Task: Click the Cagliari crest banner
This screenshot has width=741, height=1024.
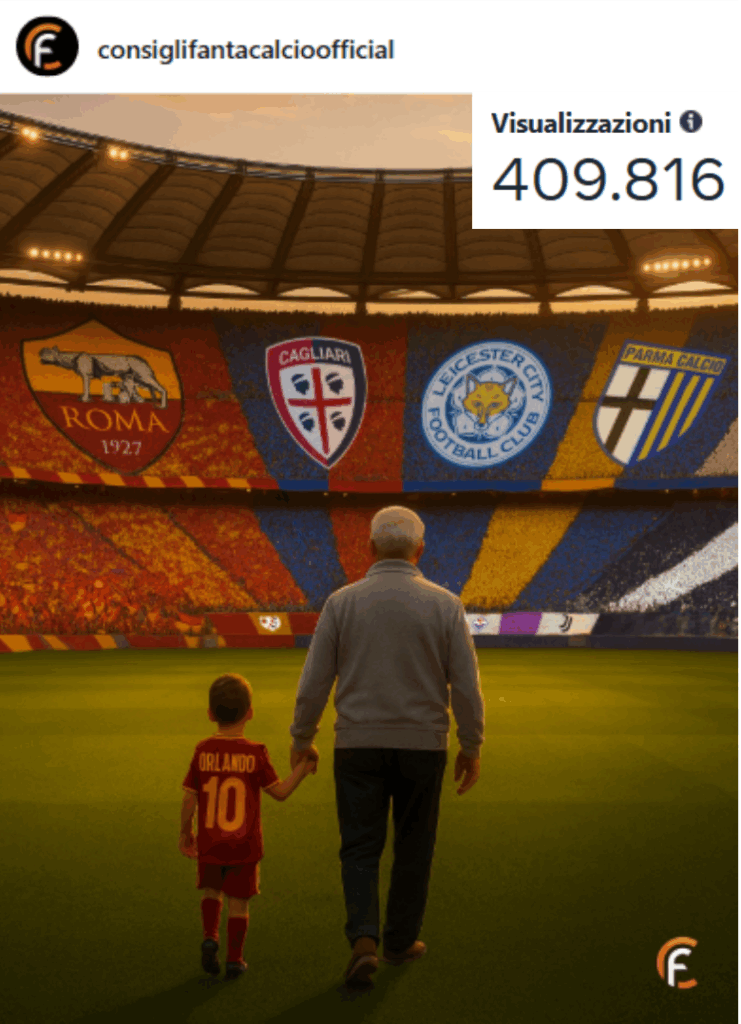Action: pyautogui.click(x=316, y=401)
